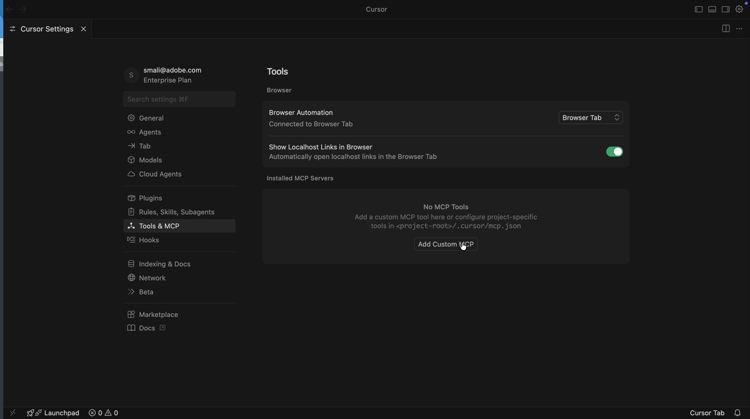Click the Rules clipboard icon
The image size is (750, 419).
131,212
